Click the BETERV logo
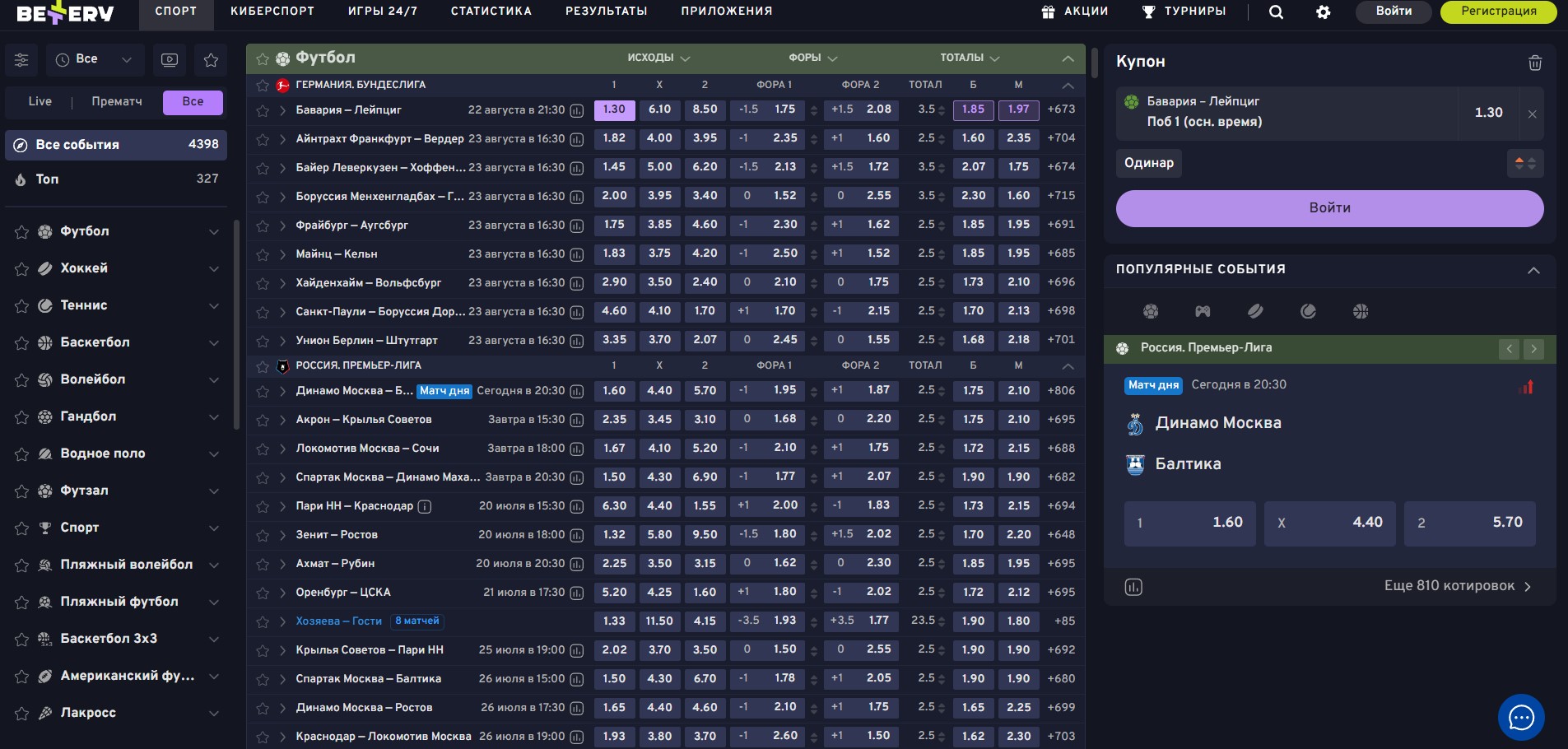The image size is (1568, 749). click(64, 14)
